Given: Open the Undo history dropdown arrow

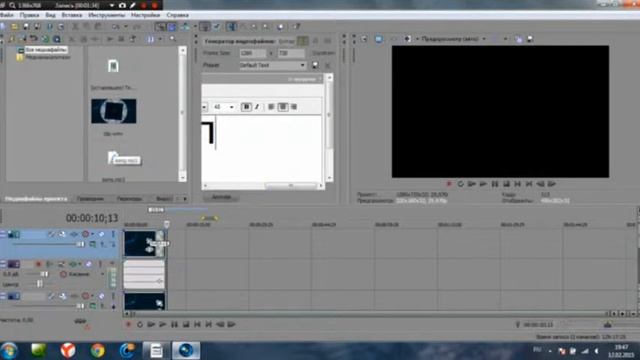Looking at the screenshot, I should point(126,27).
